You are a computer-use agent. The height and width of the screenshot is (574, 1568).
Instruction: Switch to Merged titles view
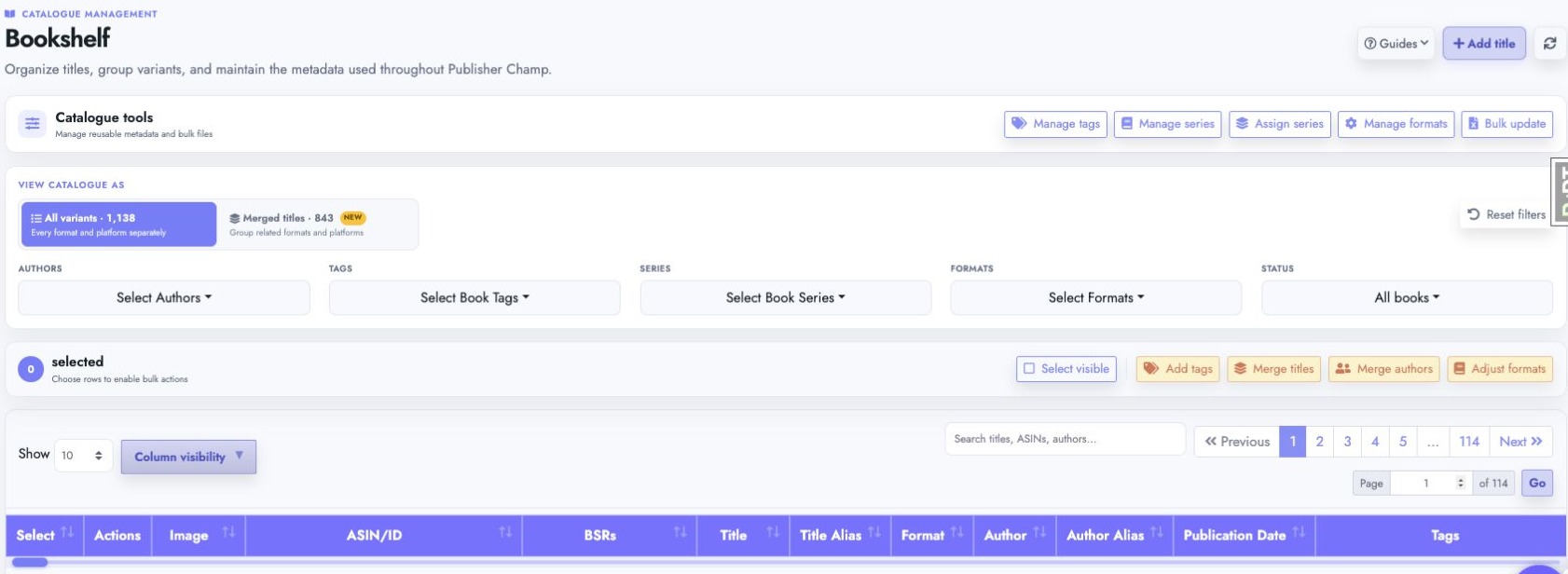point(317,225)
